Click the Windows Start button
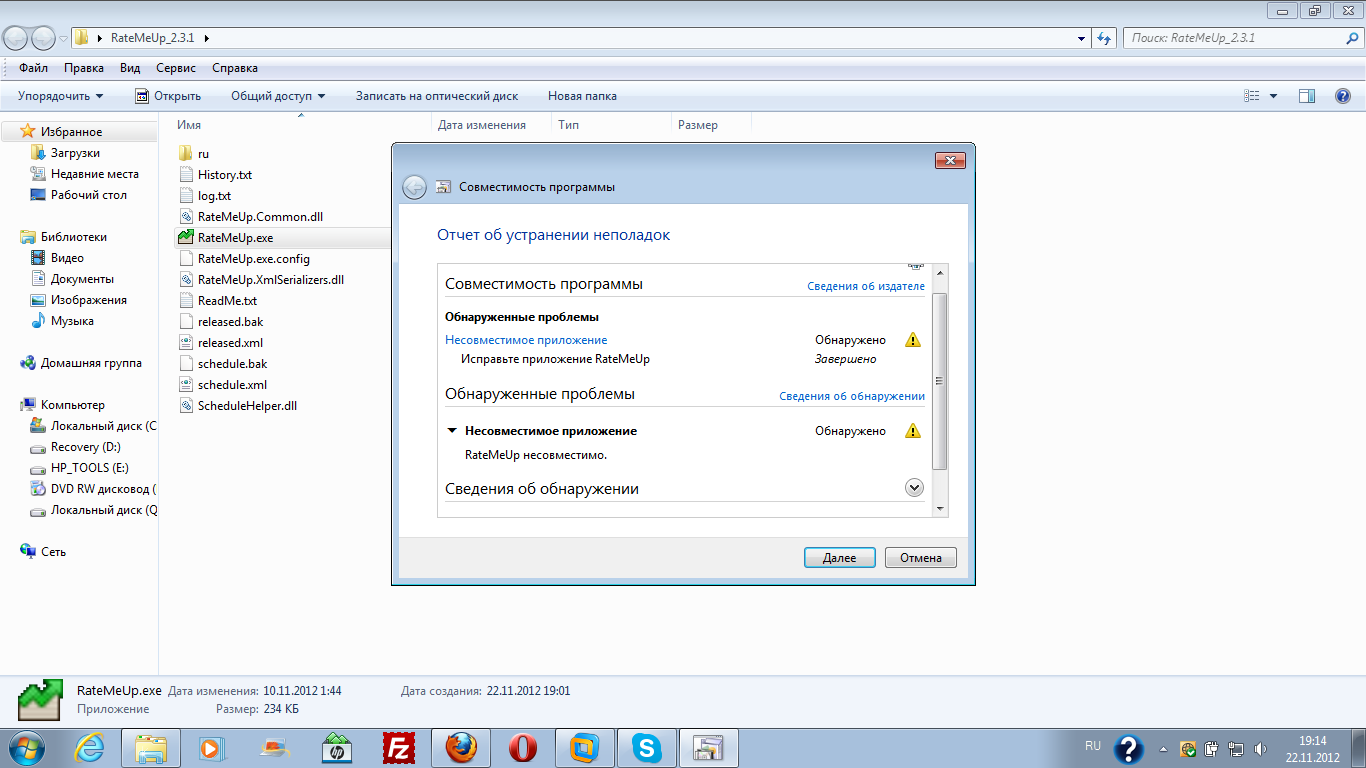The width and height of the screenshot is (1366, 768). point(28,747)
